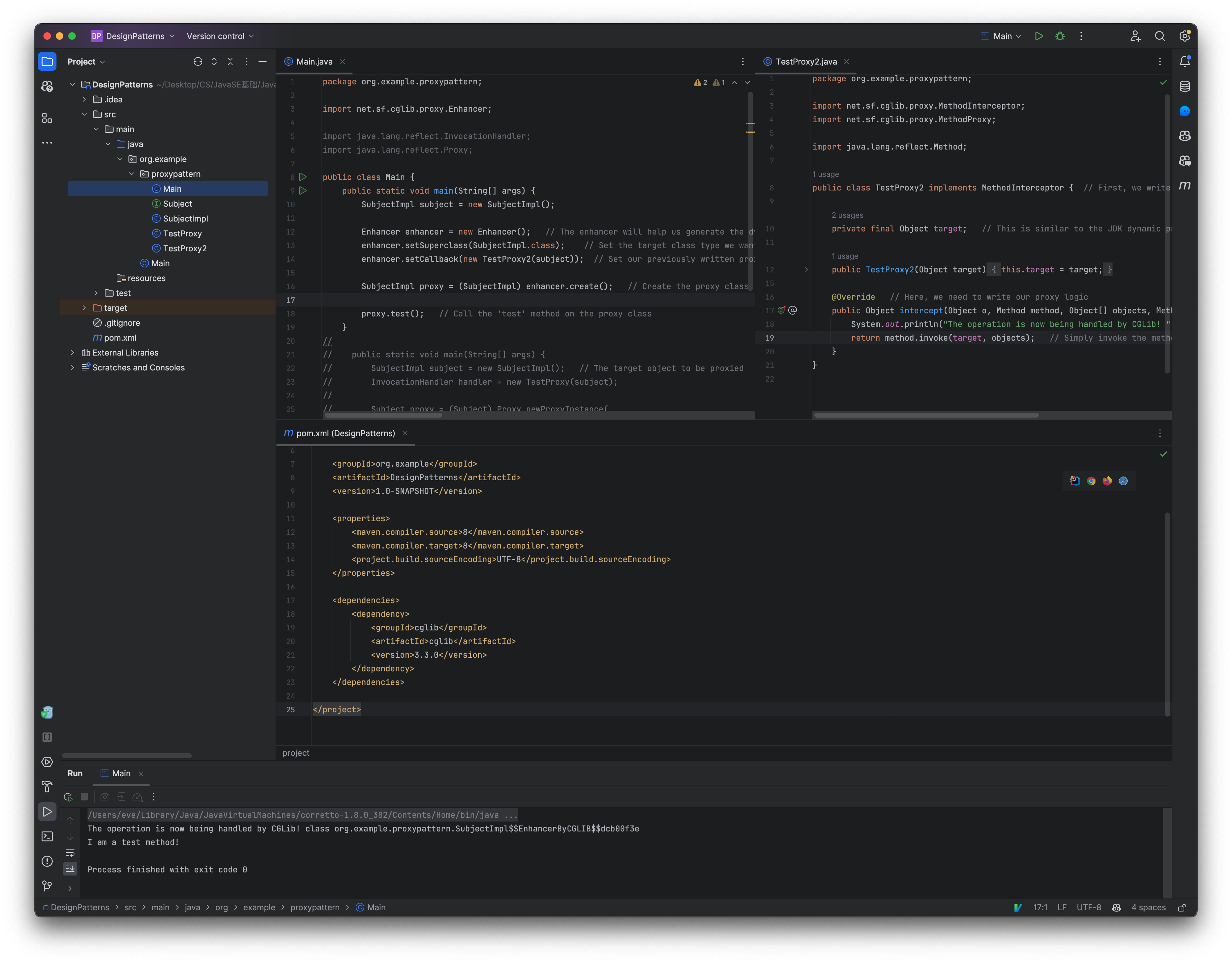The image size is (1232, 963).
Task: Open the Git tool window icon
Action: click(47, 886)
